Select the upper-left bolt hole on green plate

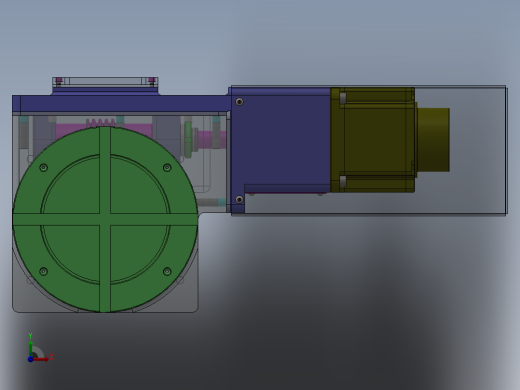click(43, 167)
